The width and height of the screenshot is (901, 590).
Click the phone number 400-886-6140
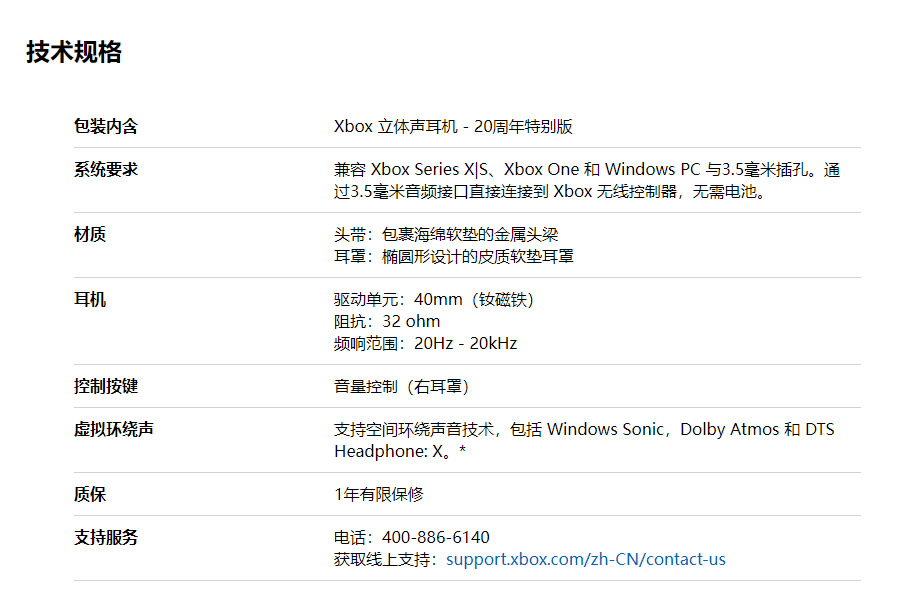[436, 537]
